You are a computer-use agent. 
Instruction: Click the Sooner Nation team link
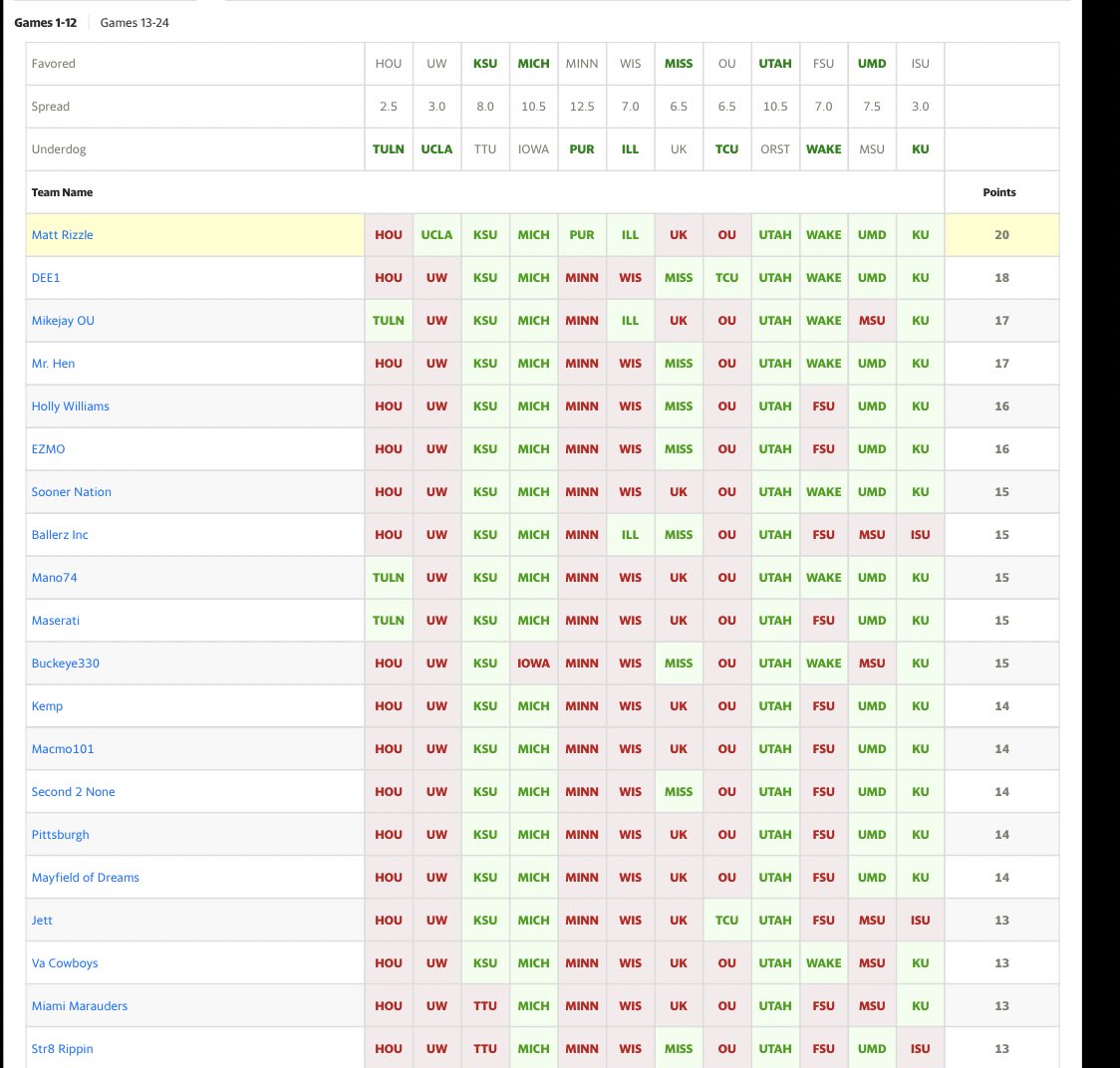(72, 492)
